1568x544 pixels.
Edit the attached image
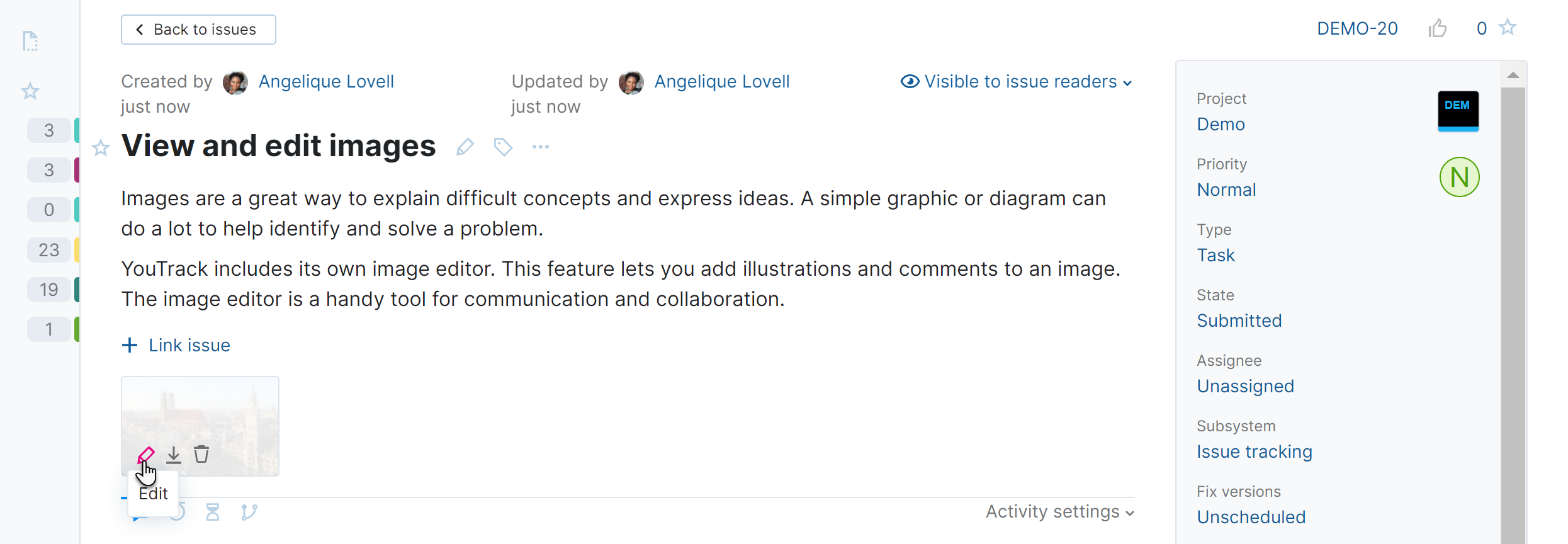point(147,453)
